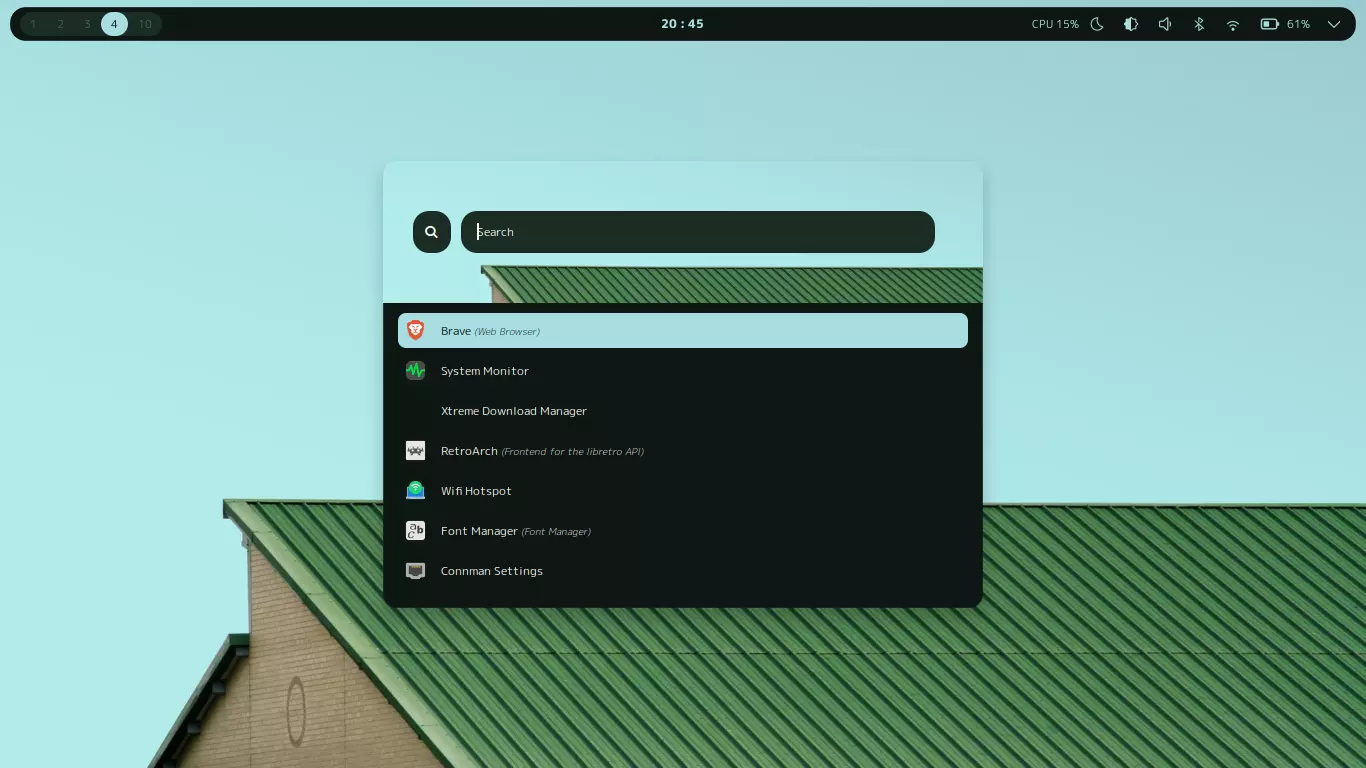This screenshot has width=1366, height=768.
Task: Expand the panel chevron dropdown
Action: [1334, 24]
